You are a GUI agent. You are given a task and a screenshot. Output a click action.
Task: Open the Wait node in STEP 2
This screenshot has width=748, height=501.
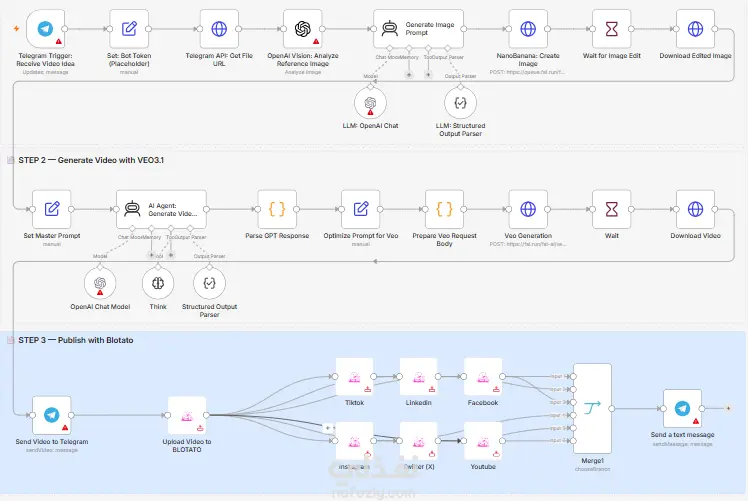click(612, 209)
